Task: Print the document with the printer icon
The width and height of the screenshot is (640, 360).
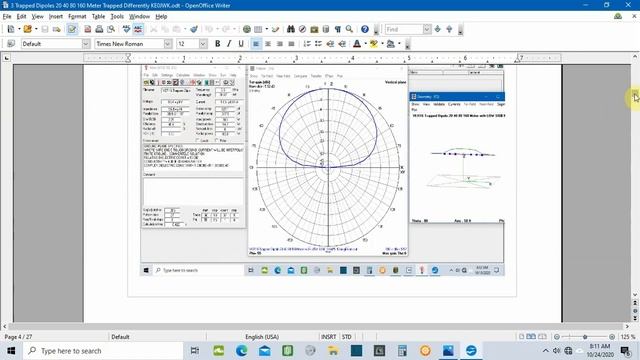Action: [99, 29]
